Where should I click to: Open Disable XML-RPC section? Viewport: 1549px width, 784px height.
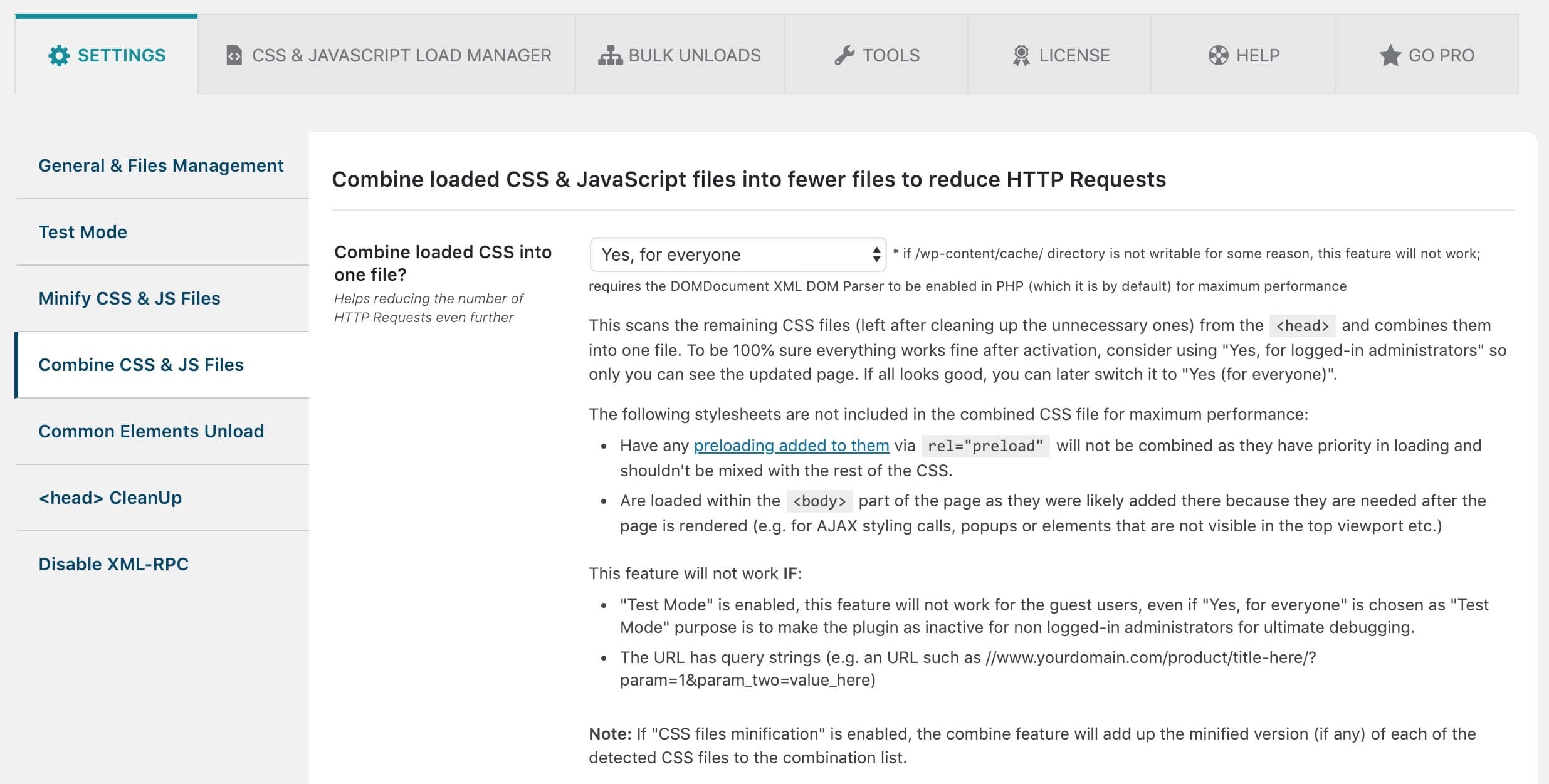113,564
